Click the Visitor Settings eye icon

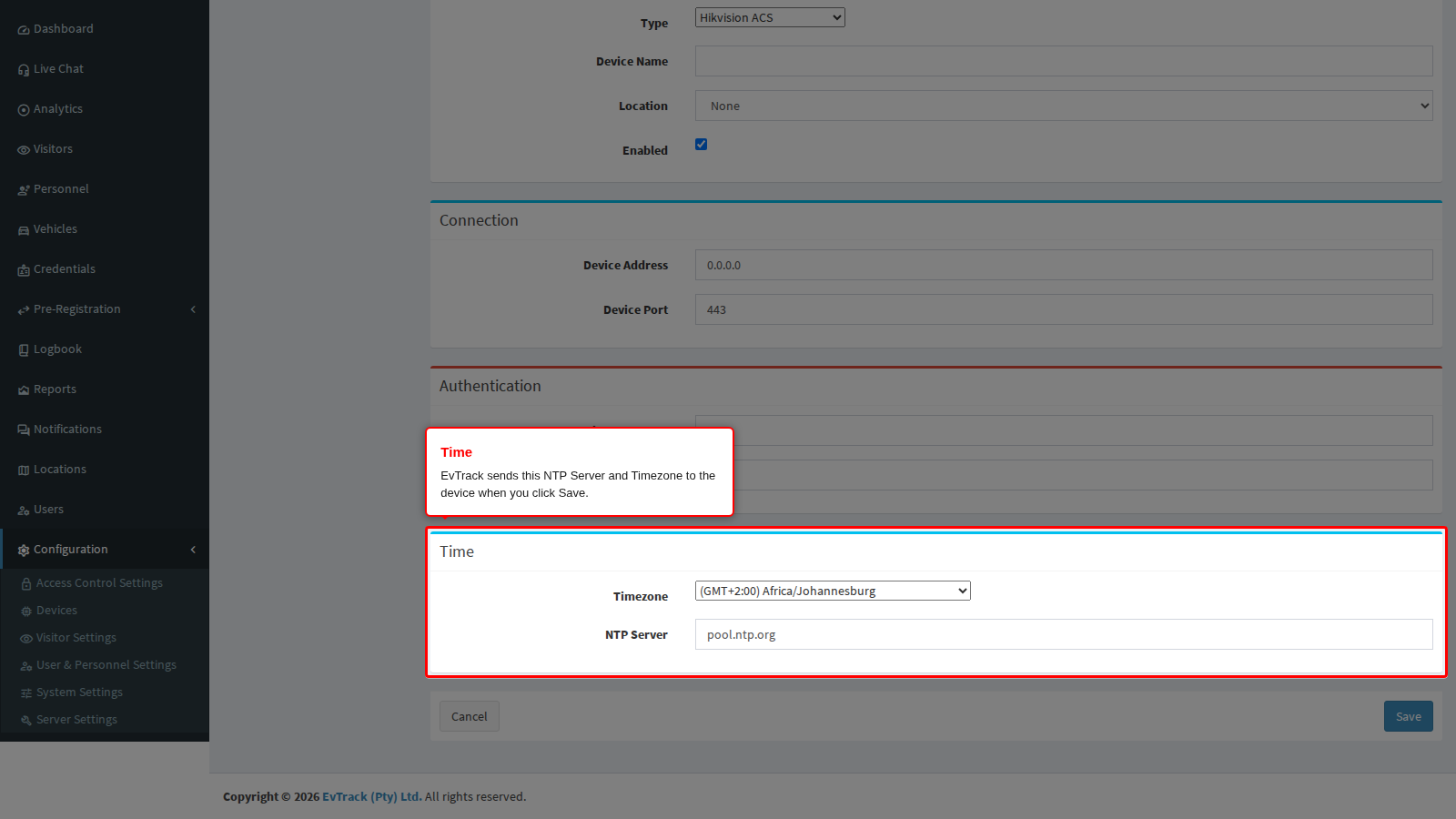coord(26,639)
